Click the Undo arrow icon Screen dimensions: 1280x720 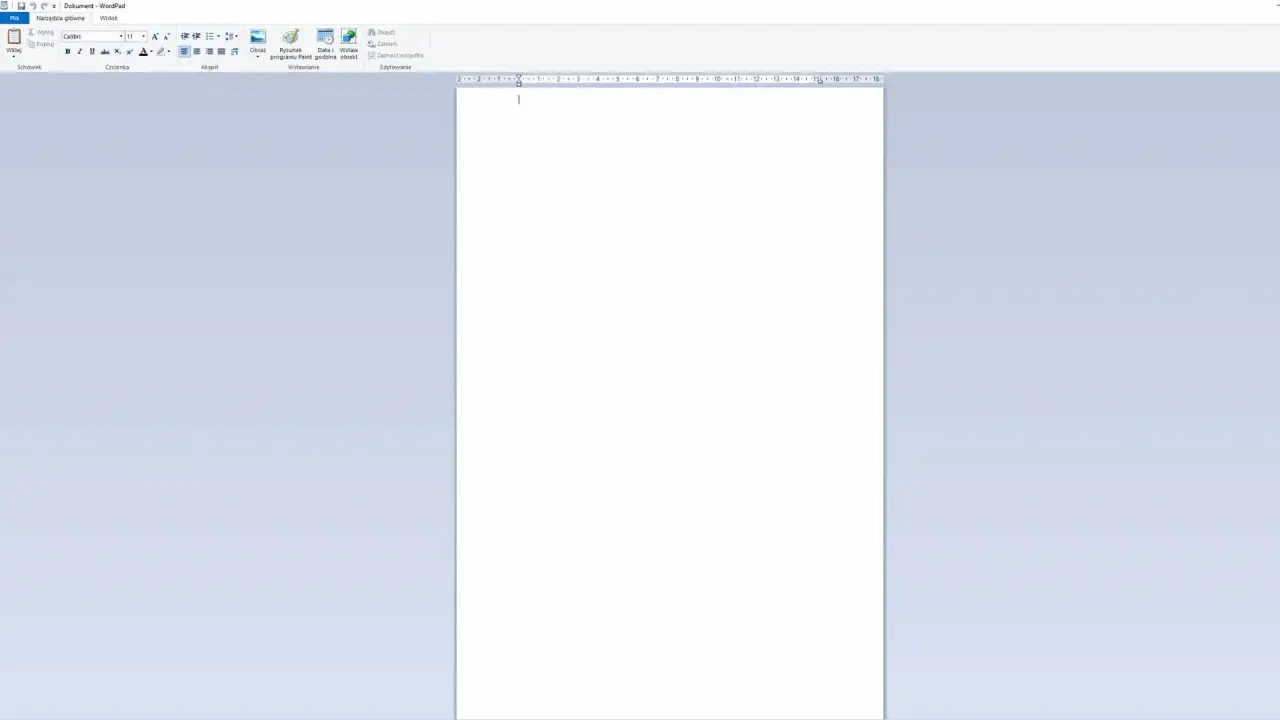pos(33,6)
